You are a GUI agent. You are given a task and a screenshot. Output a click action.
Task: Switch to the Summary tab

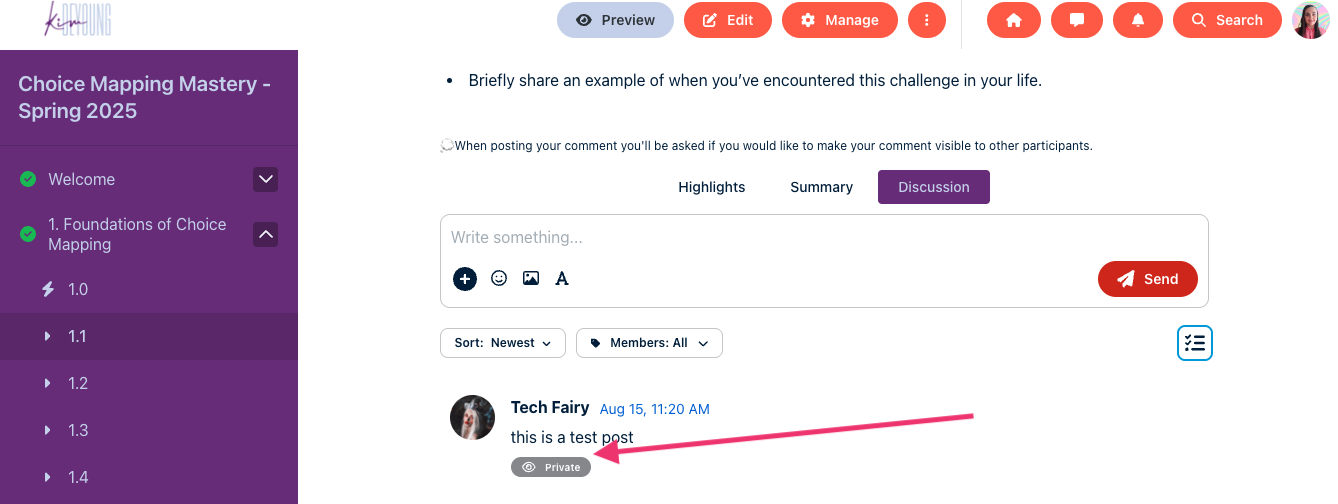click(821, 187)
